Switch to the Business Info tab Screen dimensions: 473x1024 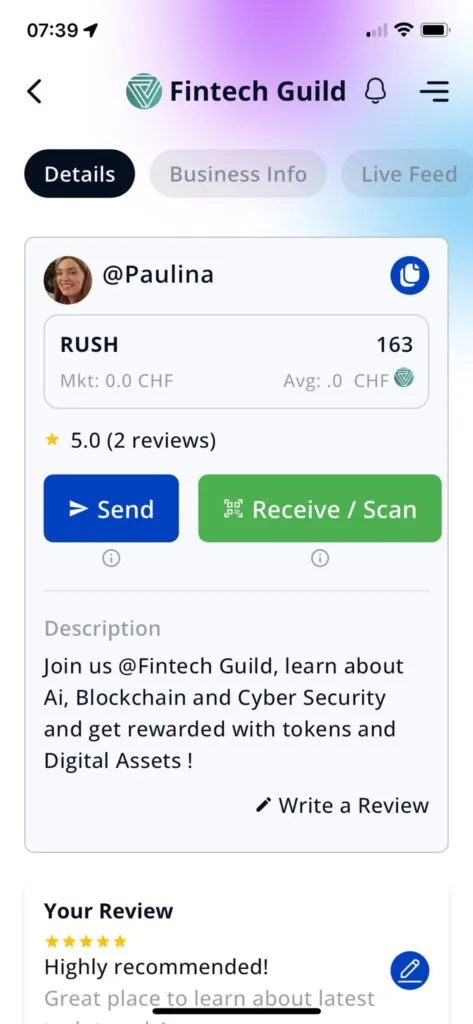(x=238, y=174)
